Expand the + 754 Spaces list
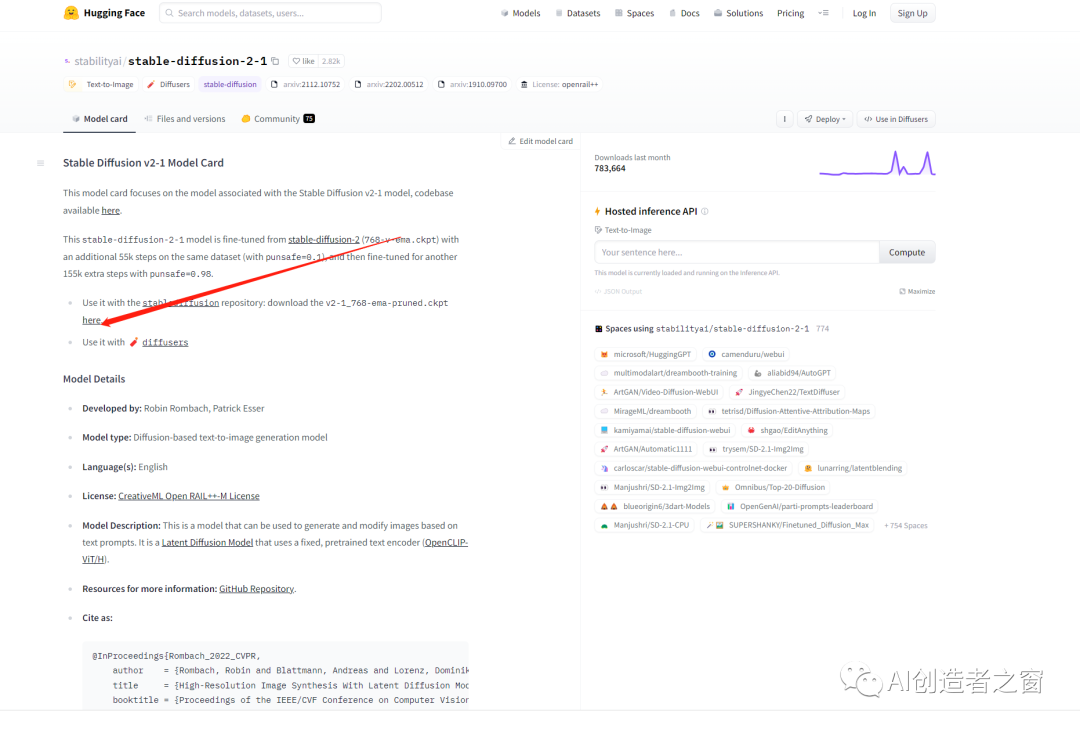 coord(905,526)
